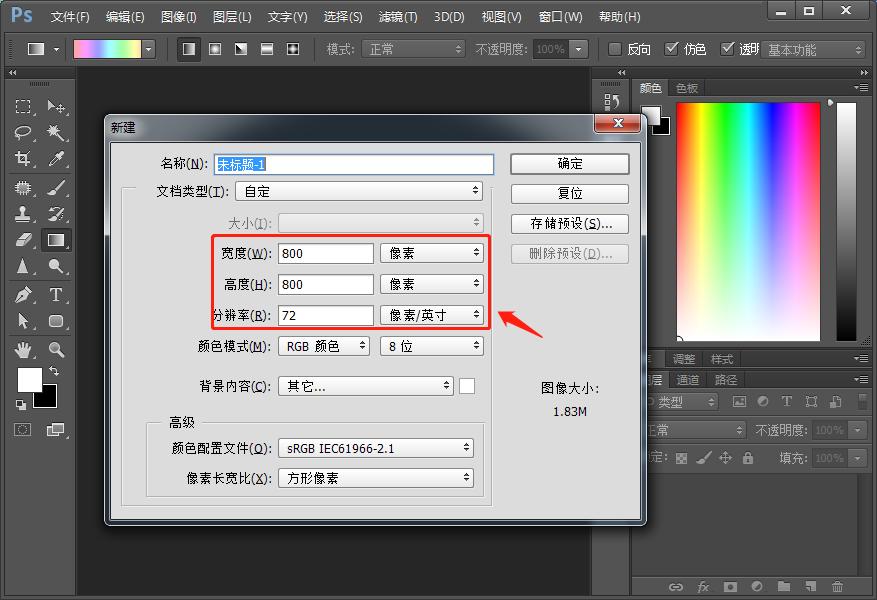This screenshot has width=877, height=600.
Task: Choose the Pen tool
Action: point(23,294)
